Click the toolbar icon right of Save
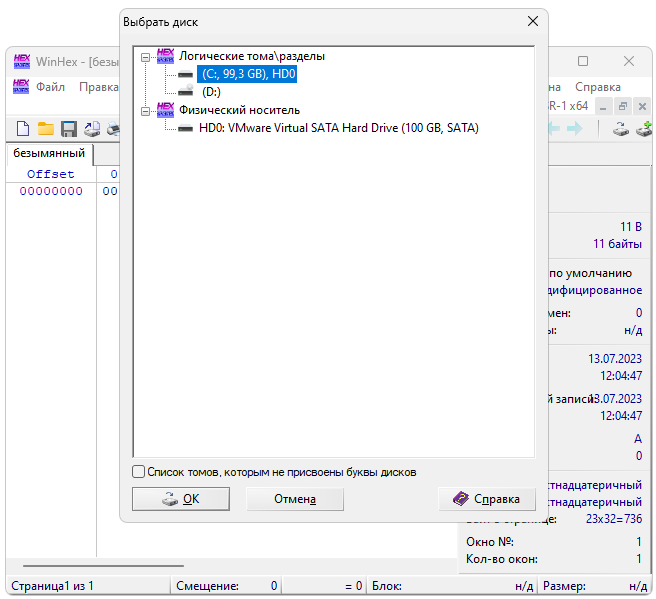The image size is (656, 599). point(92,129)
